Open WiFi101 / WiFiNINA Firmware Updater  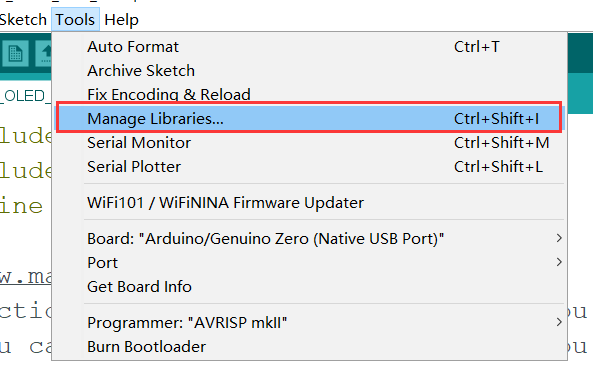coord(309,202)
